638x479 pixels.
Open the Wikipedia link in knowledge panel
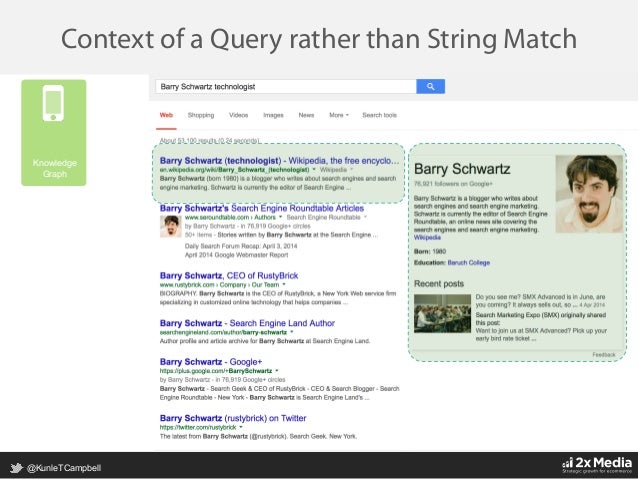point(427,237)
